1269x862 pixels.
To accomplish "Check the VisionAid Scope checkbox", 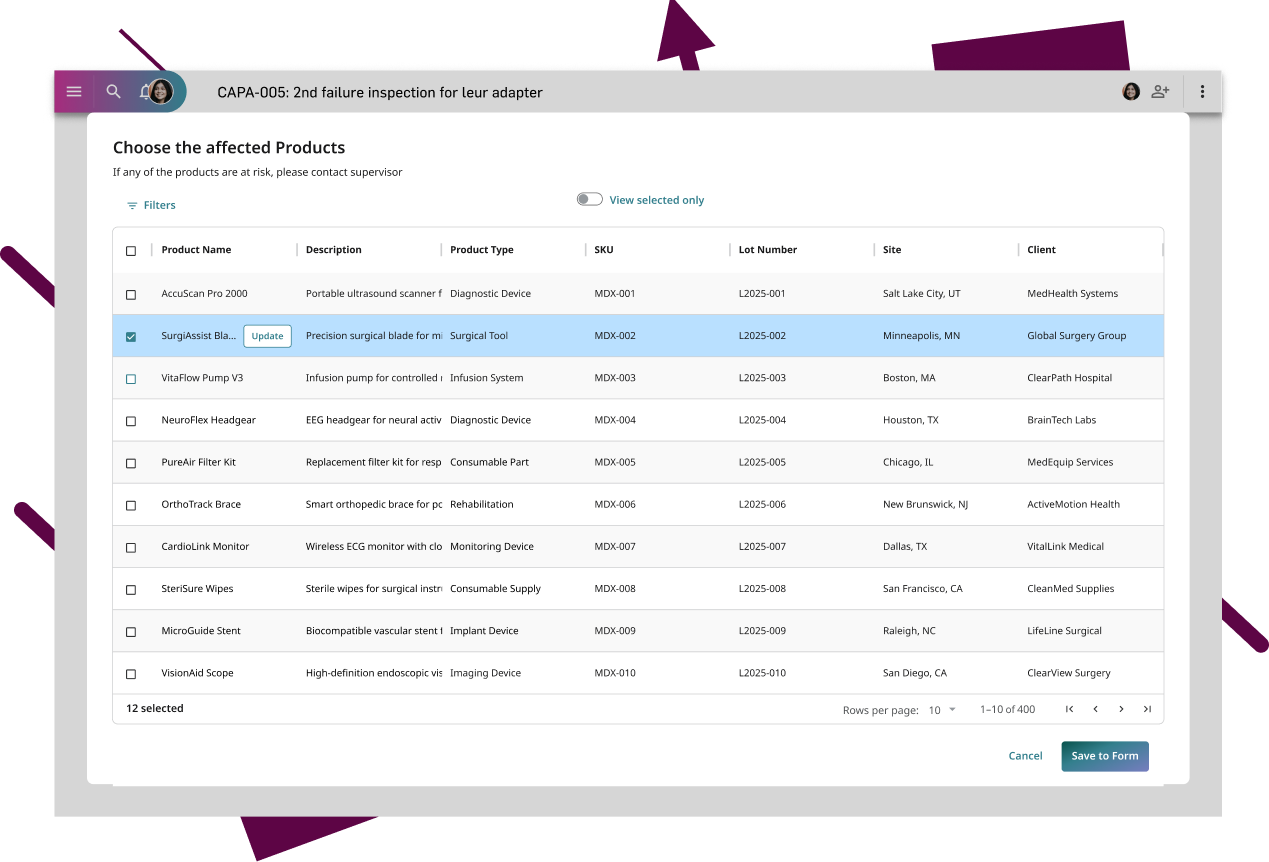I will [131, 674].
